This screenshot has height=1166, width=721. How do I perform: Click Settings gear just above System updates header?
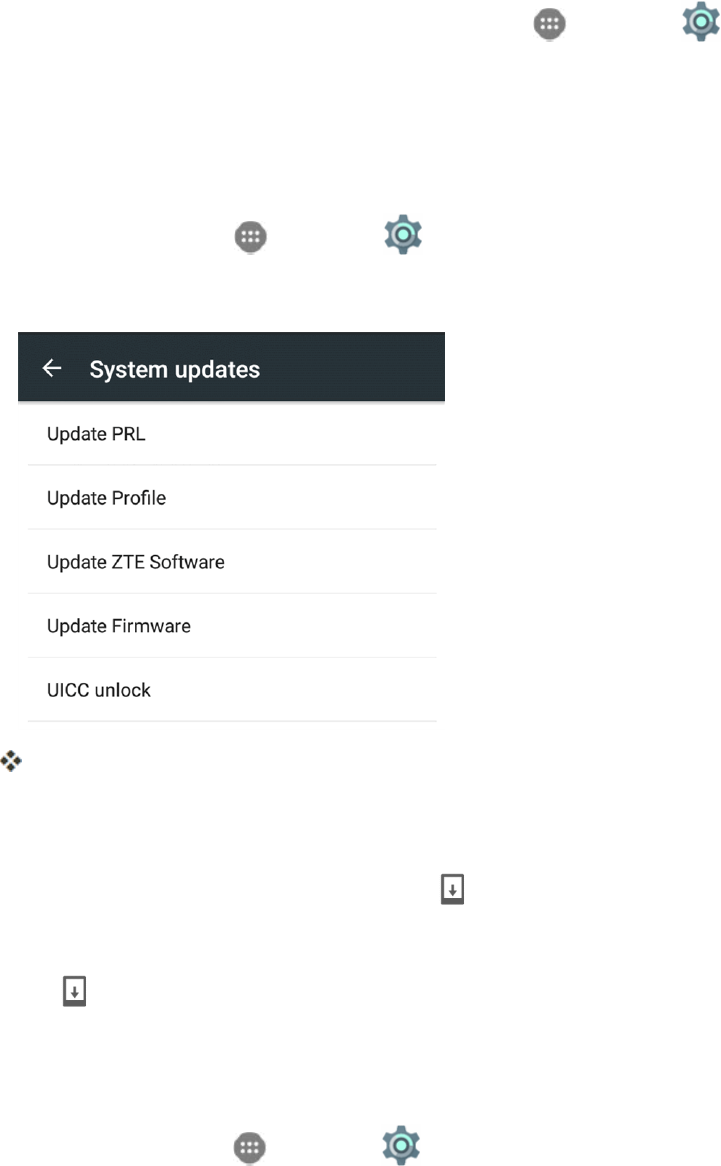click(x=403, y=234)
